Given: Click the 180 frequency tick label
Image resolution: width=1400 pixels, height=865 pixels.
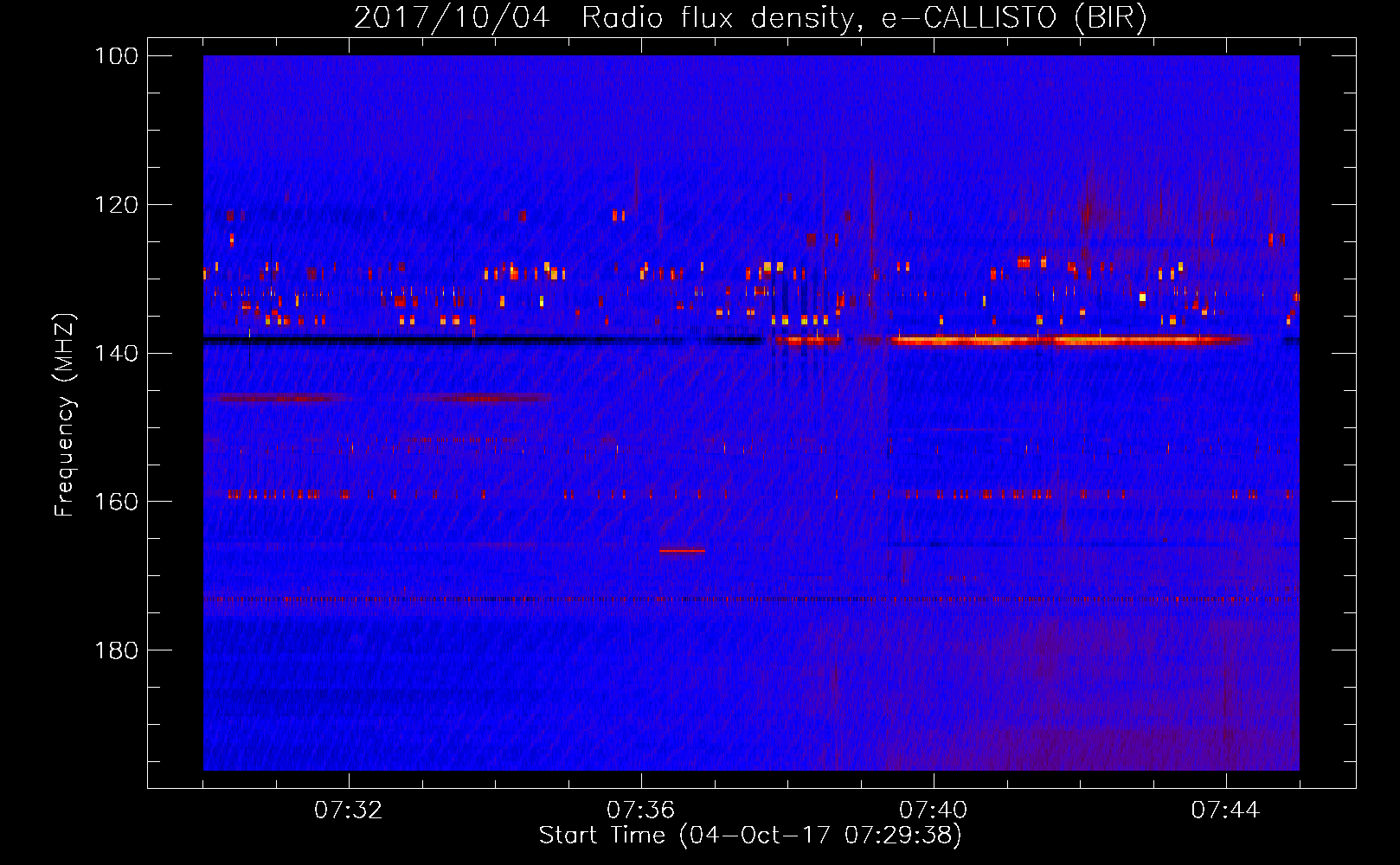Looking at the screenshot, I should tap(118, 650).
